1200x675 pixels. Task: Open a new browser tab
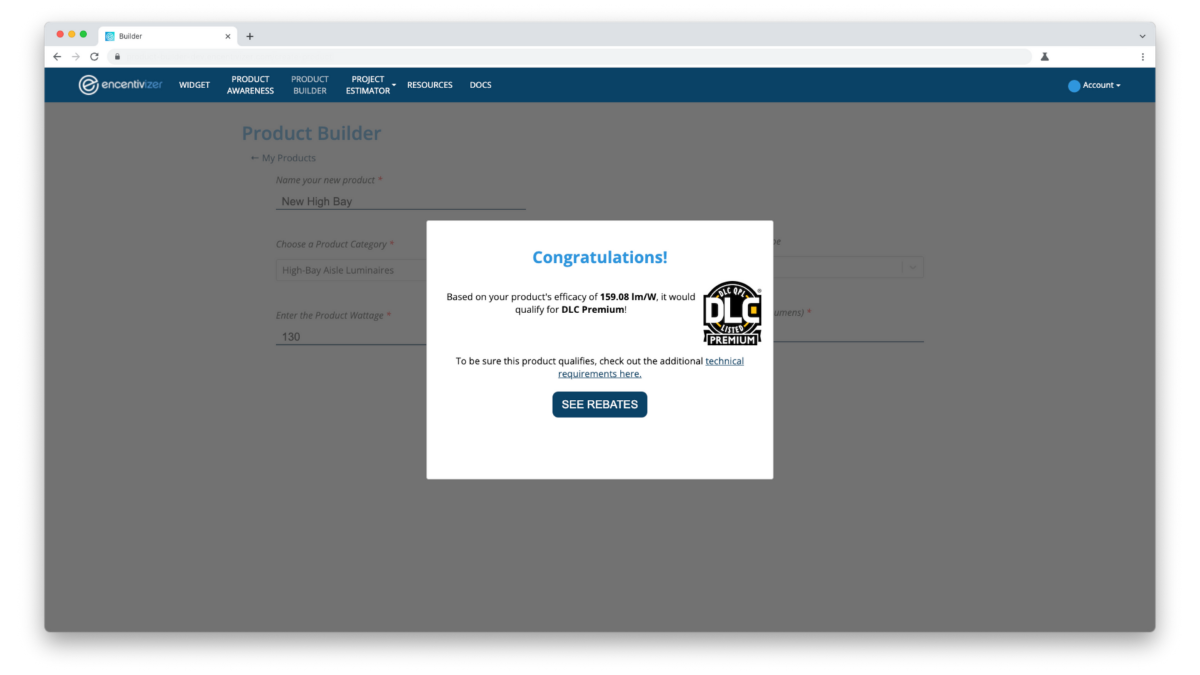click(250, 36)
